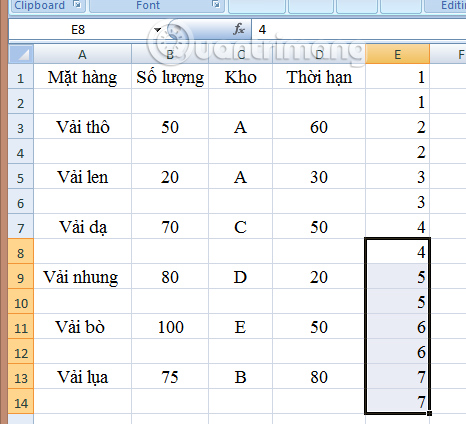Select row 14 header
The image size is (466, 424).
coord(21,401)
